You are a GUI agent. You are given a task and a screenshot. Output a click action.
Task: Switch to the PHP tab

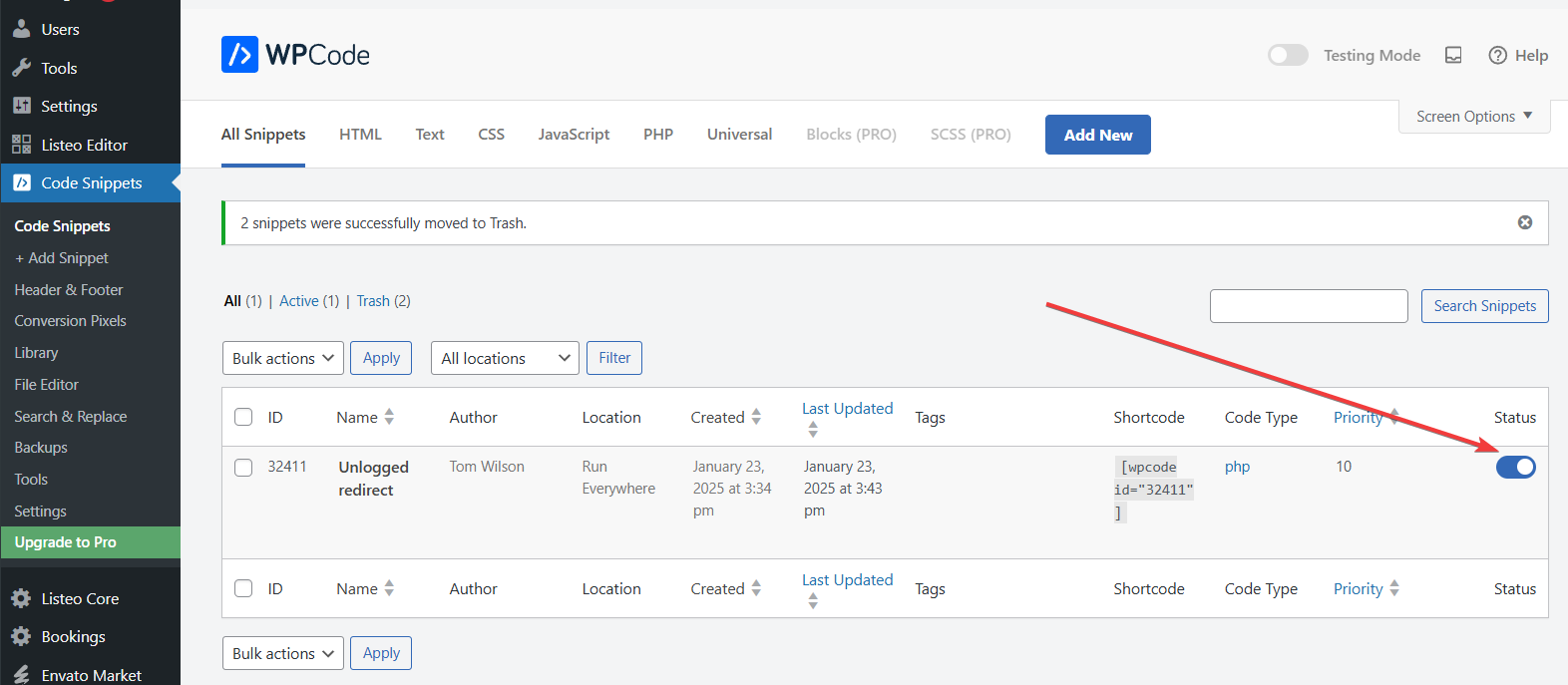(657, 135)
